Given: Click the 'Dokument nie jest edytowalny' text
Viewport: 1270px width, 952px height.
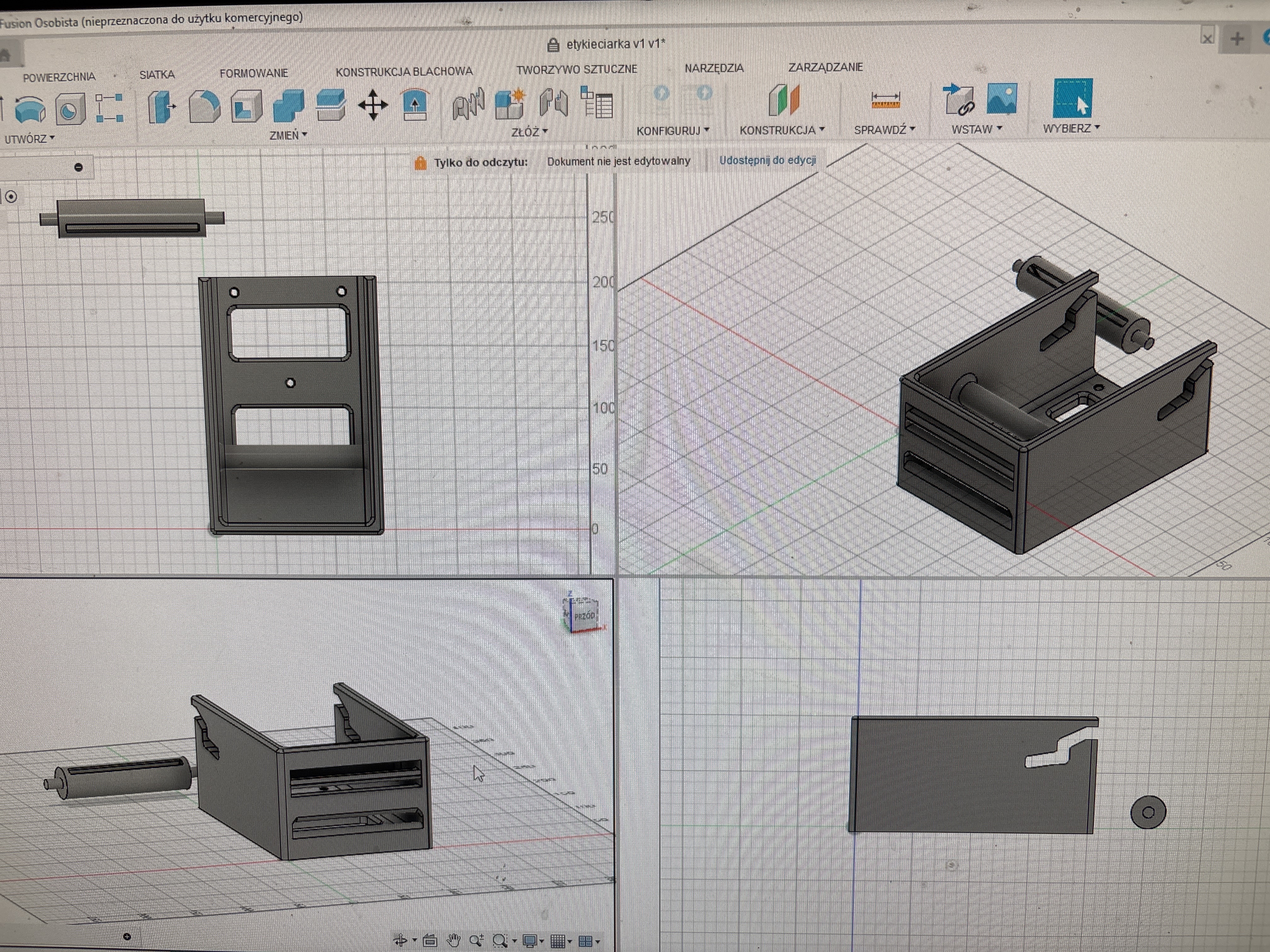Looking at the screenshot, I should 618,161.
